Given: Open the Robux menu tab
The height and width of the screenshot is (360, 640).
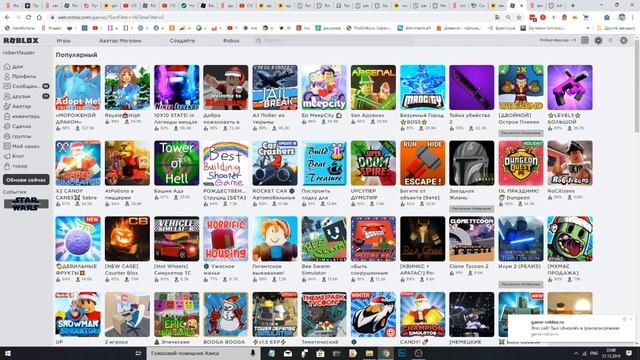Looking at the screenshot, I should [x=231, y=41].
